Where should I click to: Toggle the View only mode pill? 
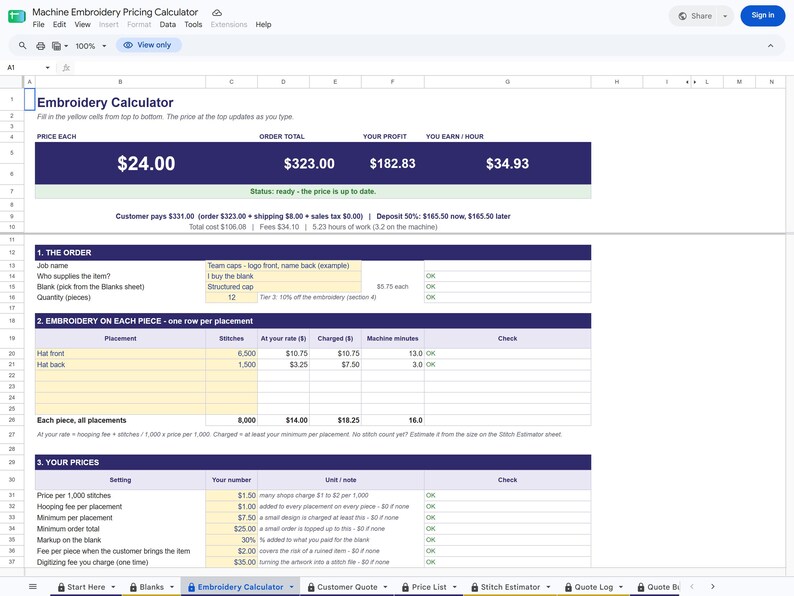tap(148, 45)
